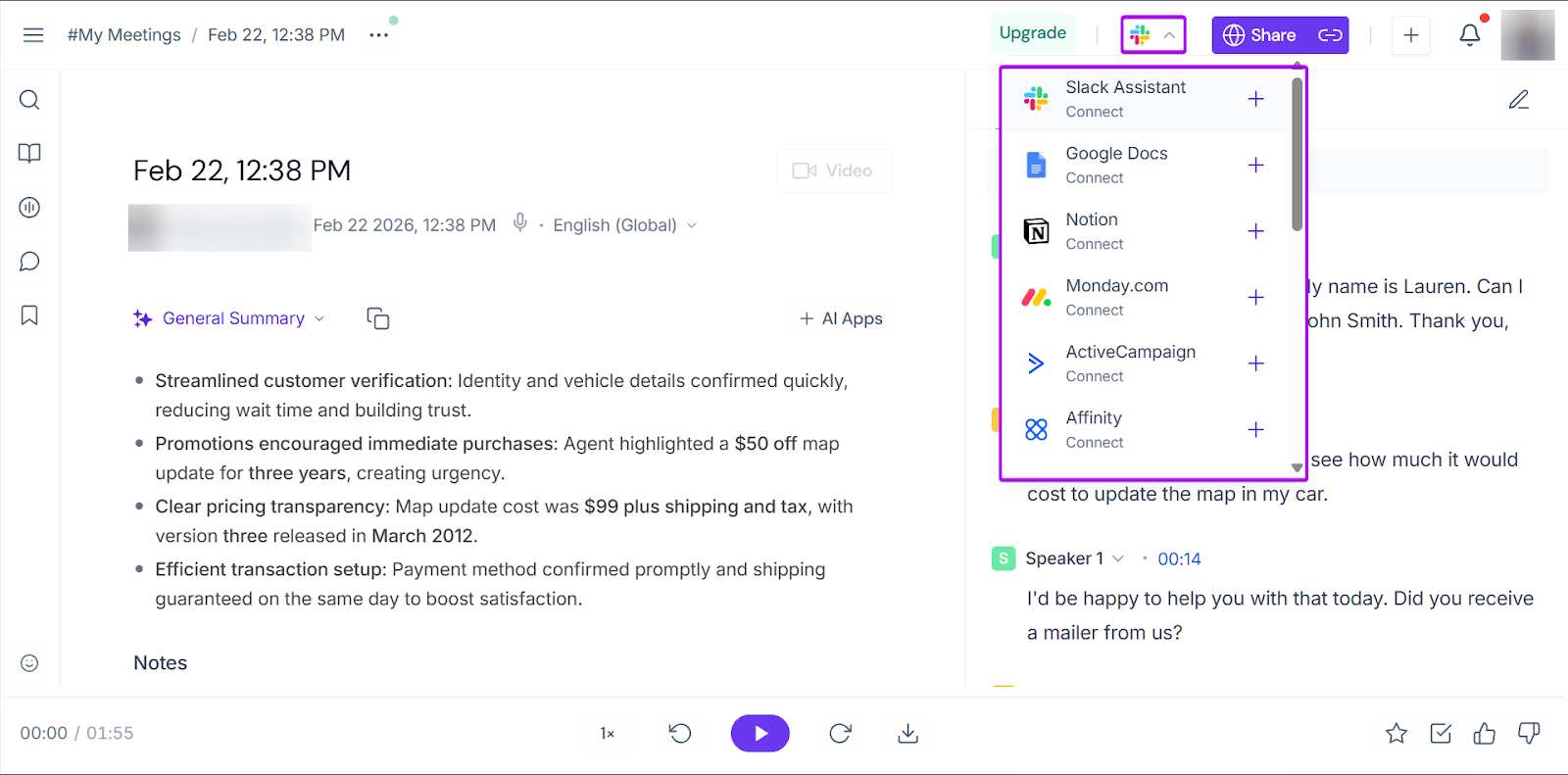Skip forward with the forward icon
The image size is (1568, 775).
tap(840, 733)
